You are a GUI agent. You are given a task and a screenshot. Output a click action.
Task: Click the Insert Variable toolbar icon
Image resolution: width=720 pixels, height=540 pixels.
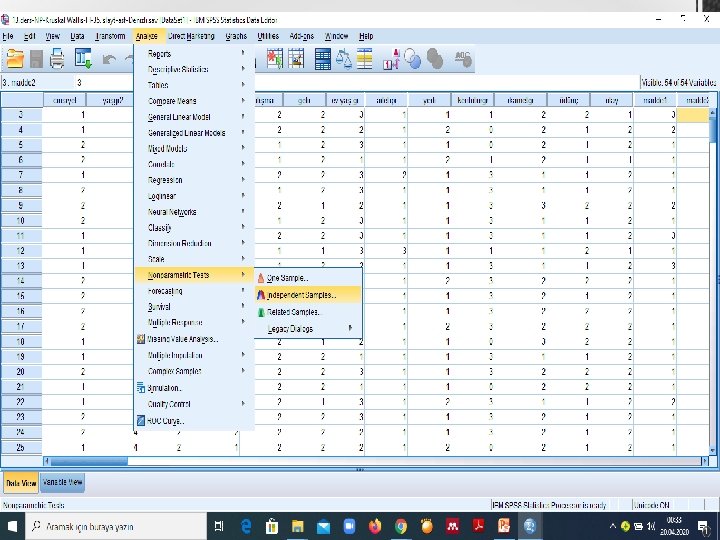tap(296, 59)
